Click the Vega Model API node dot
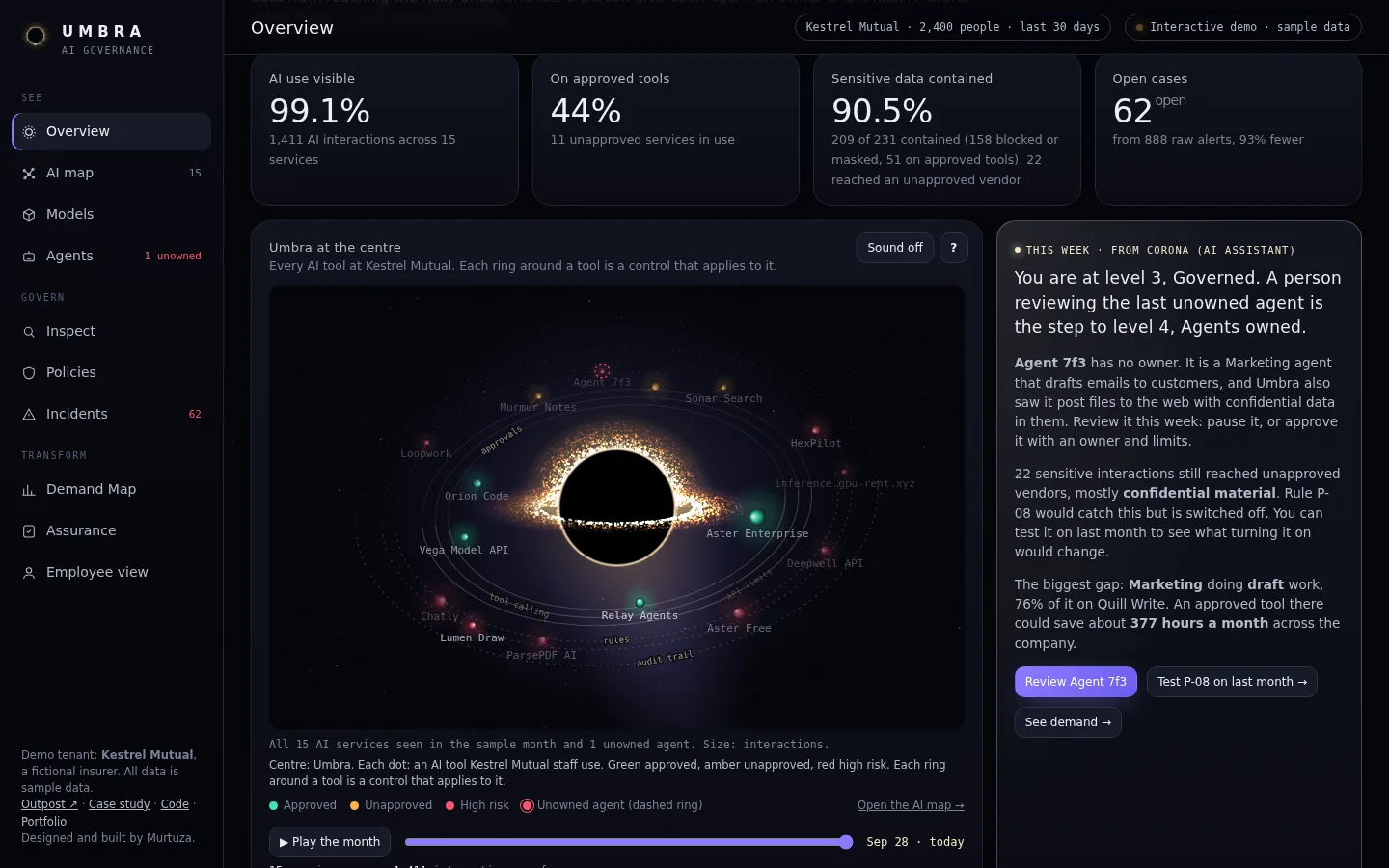This screenshot has height=868, width=1389. 465,536
